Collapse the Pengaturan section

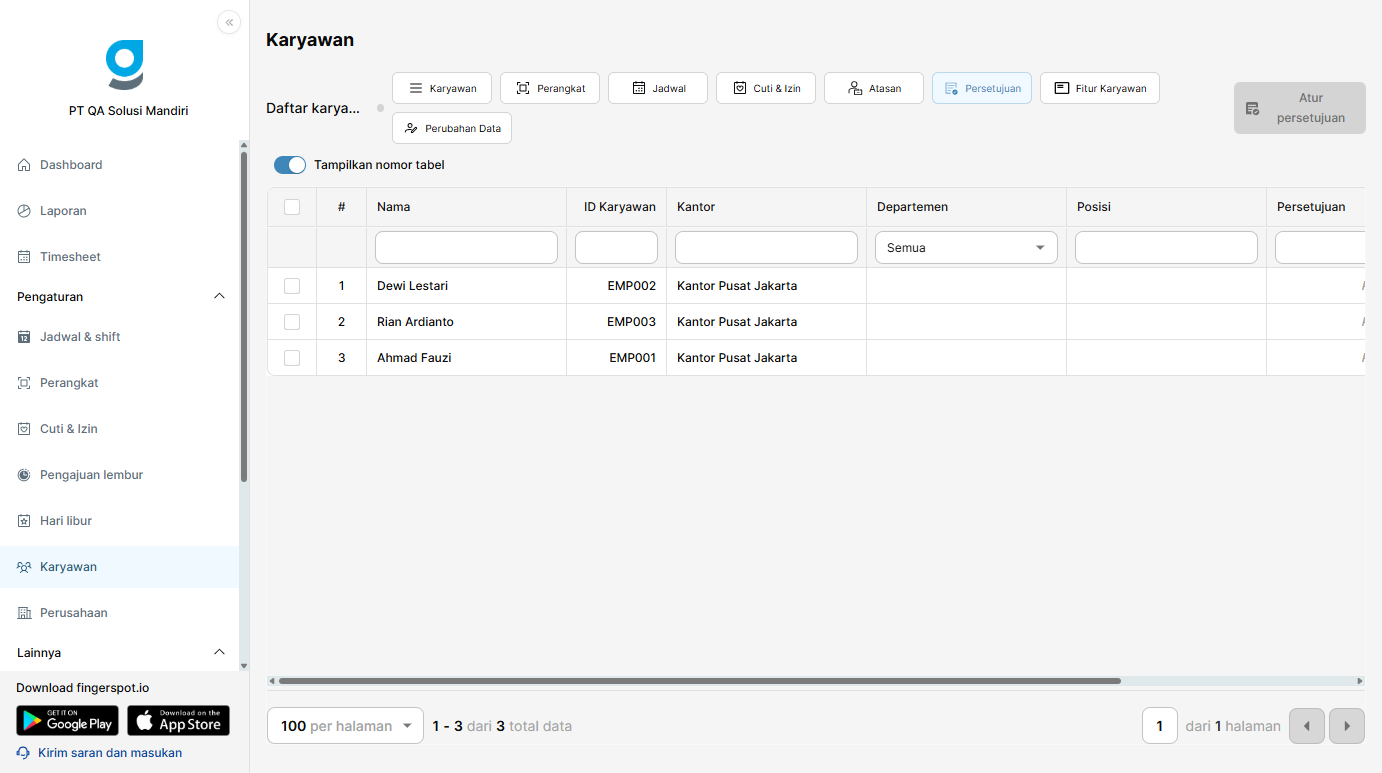point(220,297)
